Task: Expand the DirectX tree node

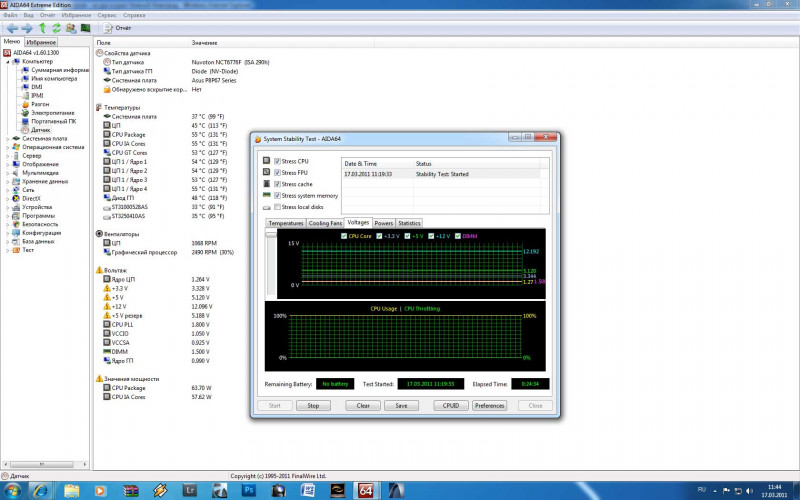Action: click(x=8, y=198)
